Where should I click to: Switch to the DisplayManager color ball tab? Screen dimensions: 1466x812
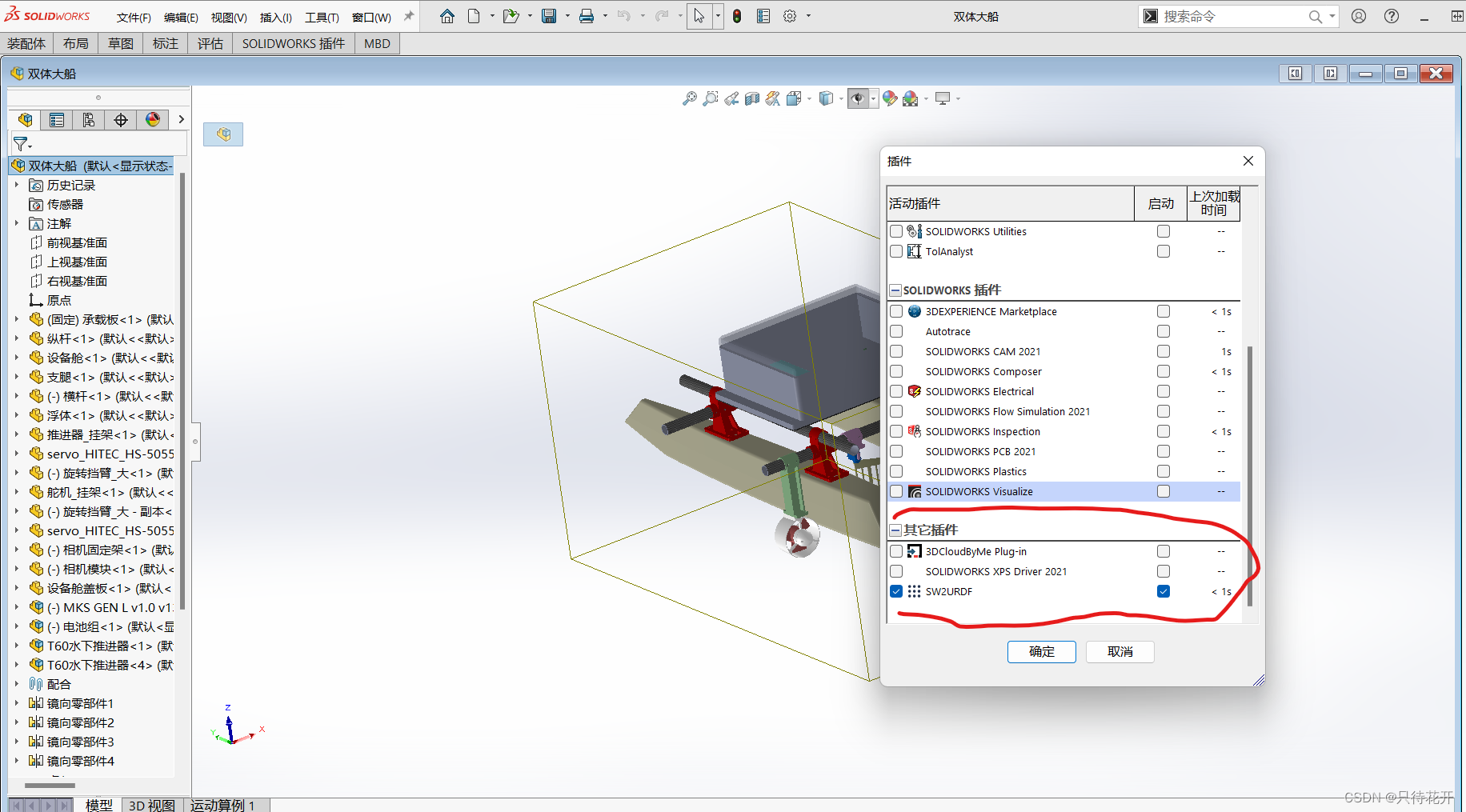153,120
